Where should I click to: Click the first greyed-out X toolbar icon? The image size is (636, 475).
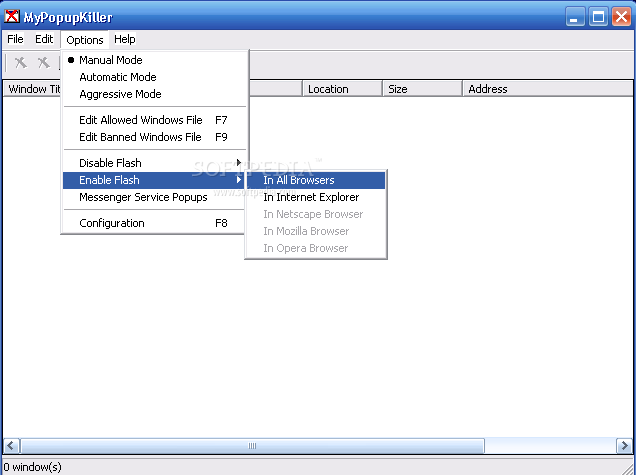[x=21, y=63]
